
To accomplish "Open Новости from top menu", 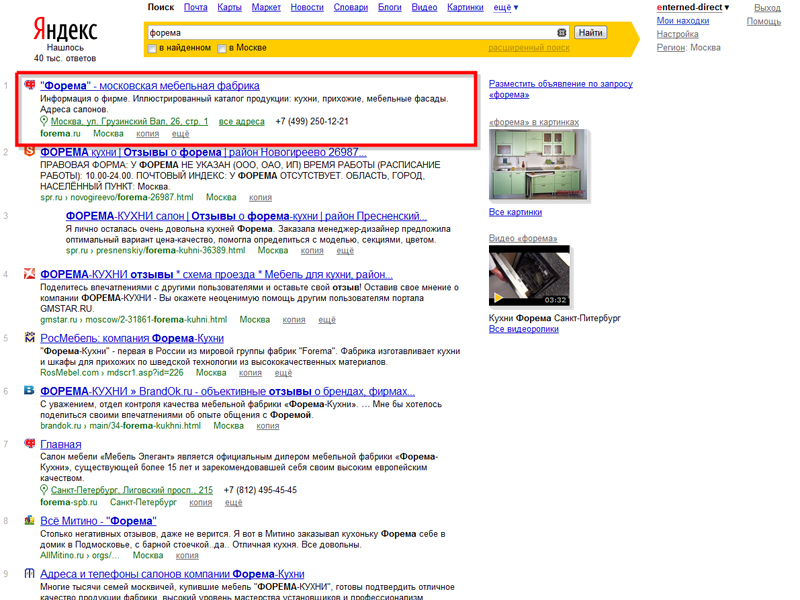I will (307, 7).
